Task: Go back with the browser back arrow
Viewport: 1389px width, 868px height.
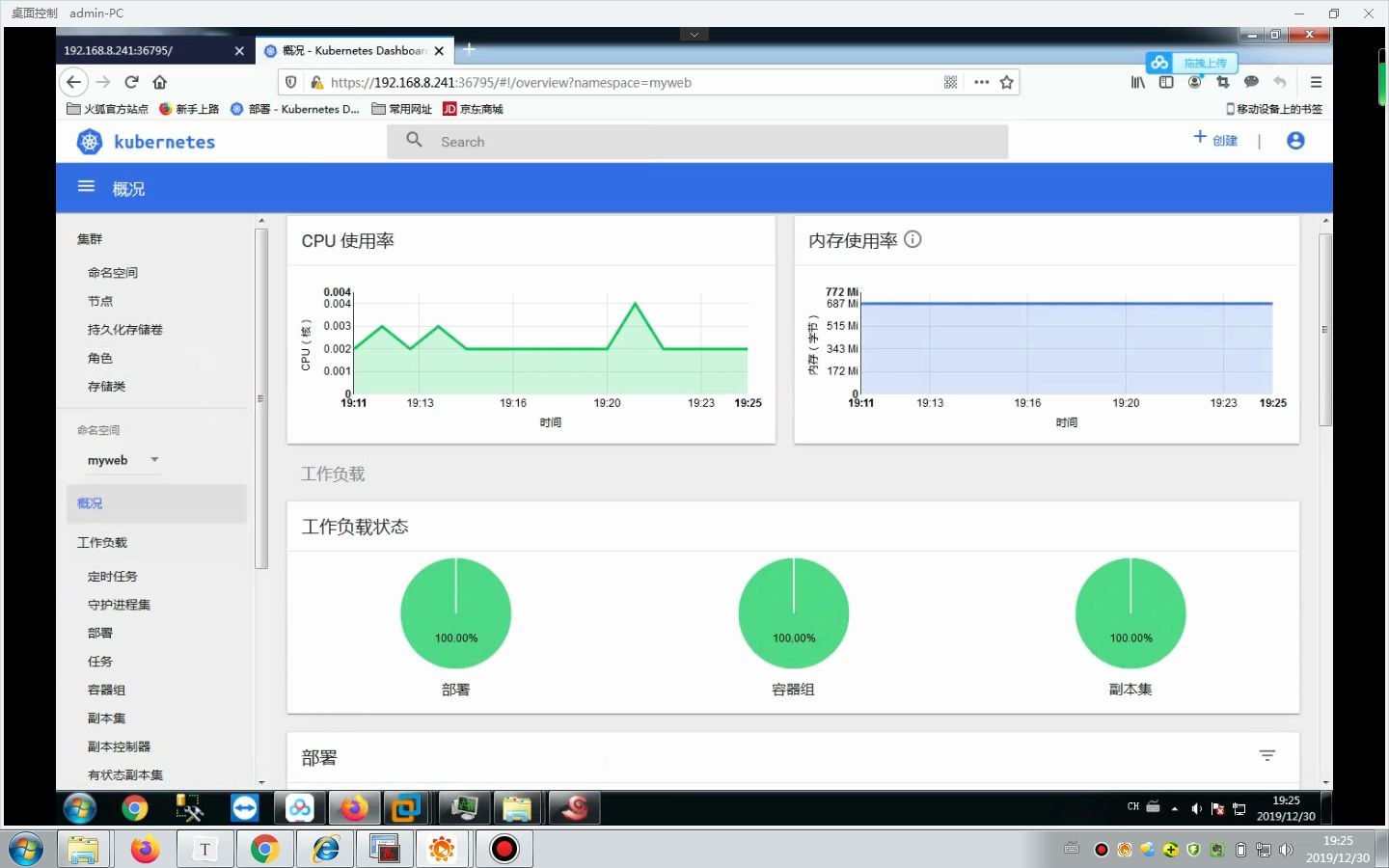Action: point(73,82)
